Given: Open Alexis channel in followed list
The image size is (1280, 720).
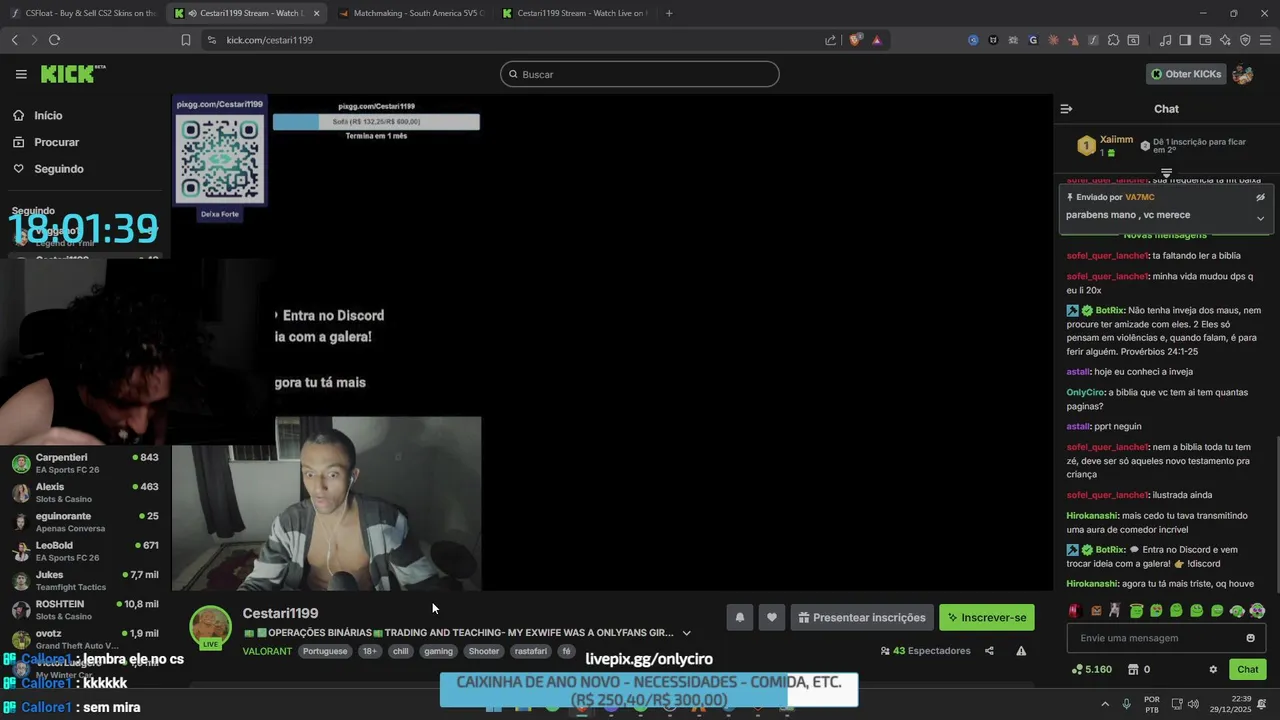Looking at the screenshot, I should click(x=85, y=492).
